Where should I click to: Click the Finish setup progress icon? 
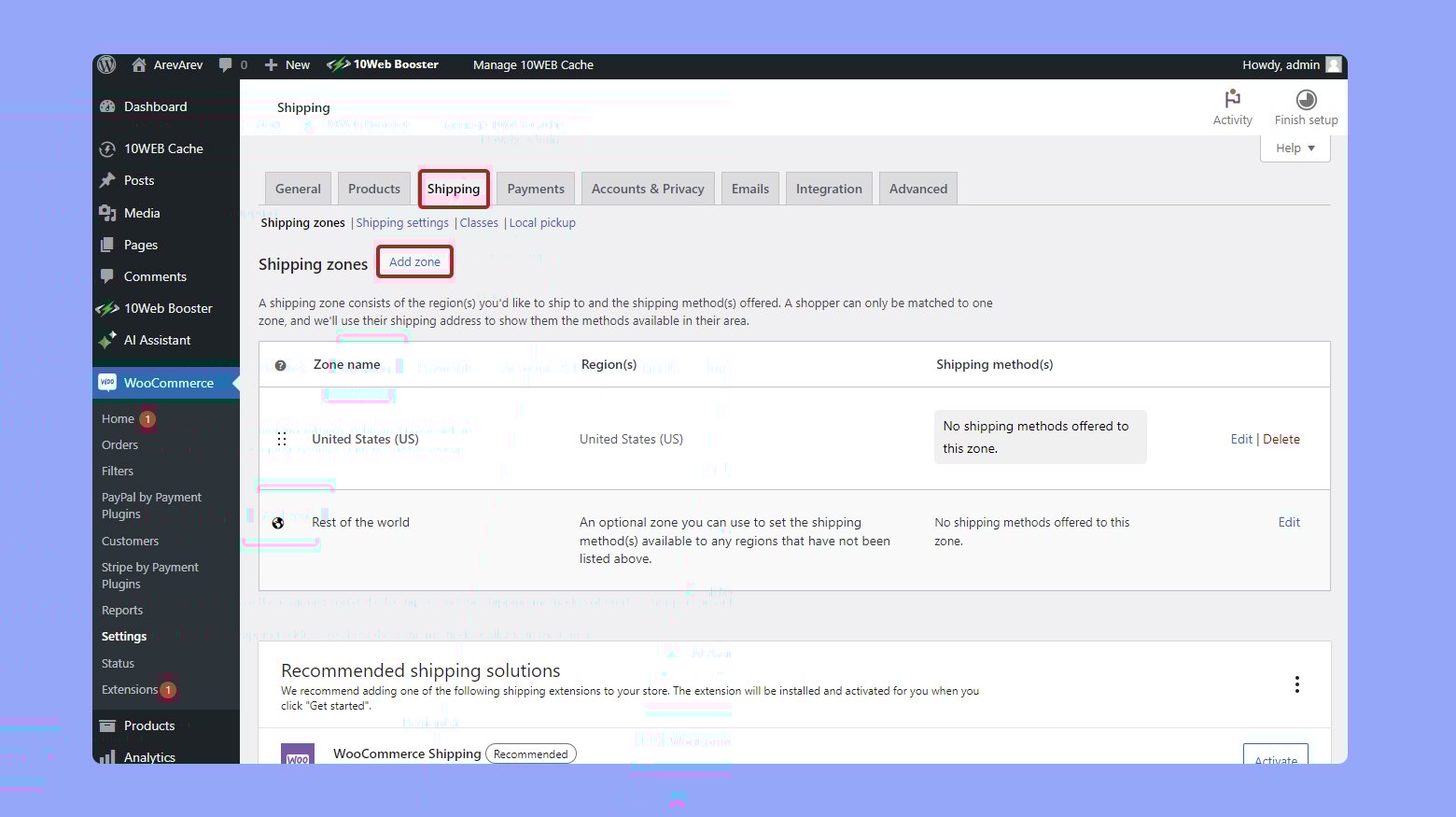click(x=1306, y=100)
